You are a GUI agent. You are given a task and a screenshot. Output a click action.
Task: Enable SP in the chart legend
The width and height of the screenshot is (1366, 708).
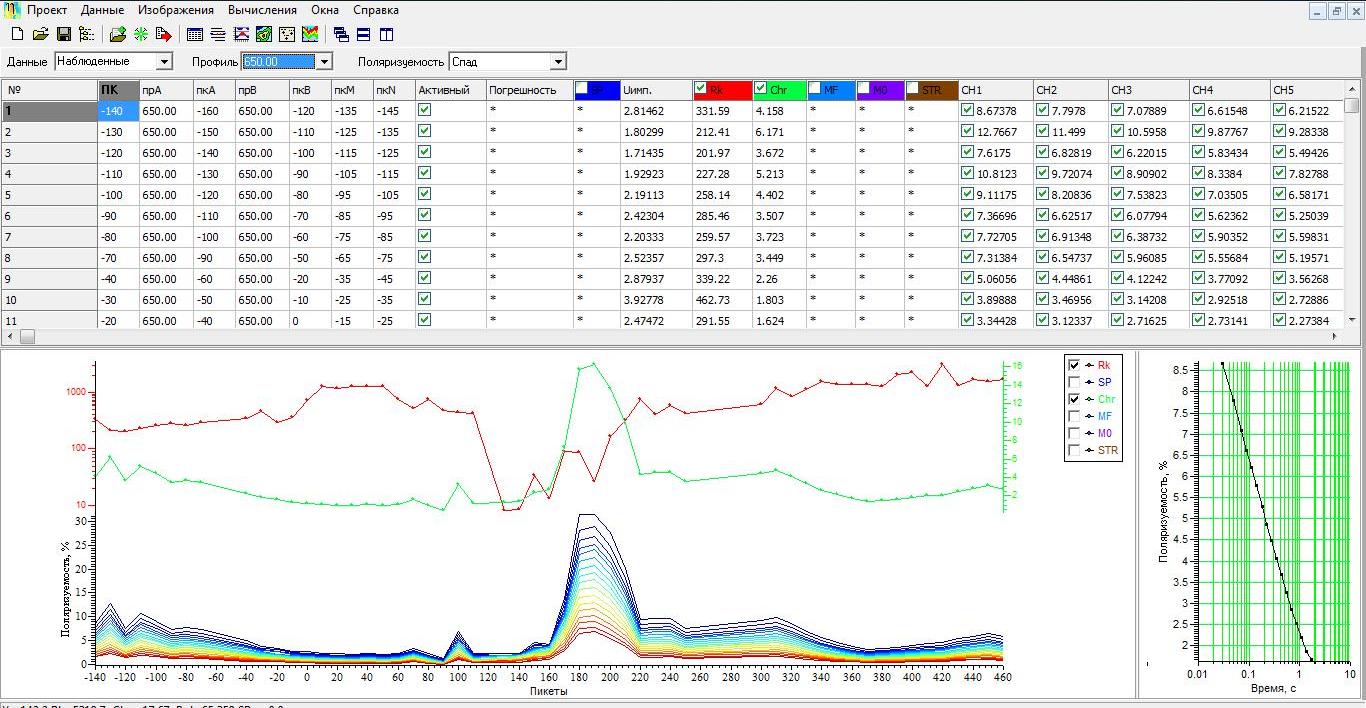tap(1074, 382)
